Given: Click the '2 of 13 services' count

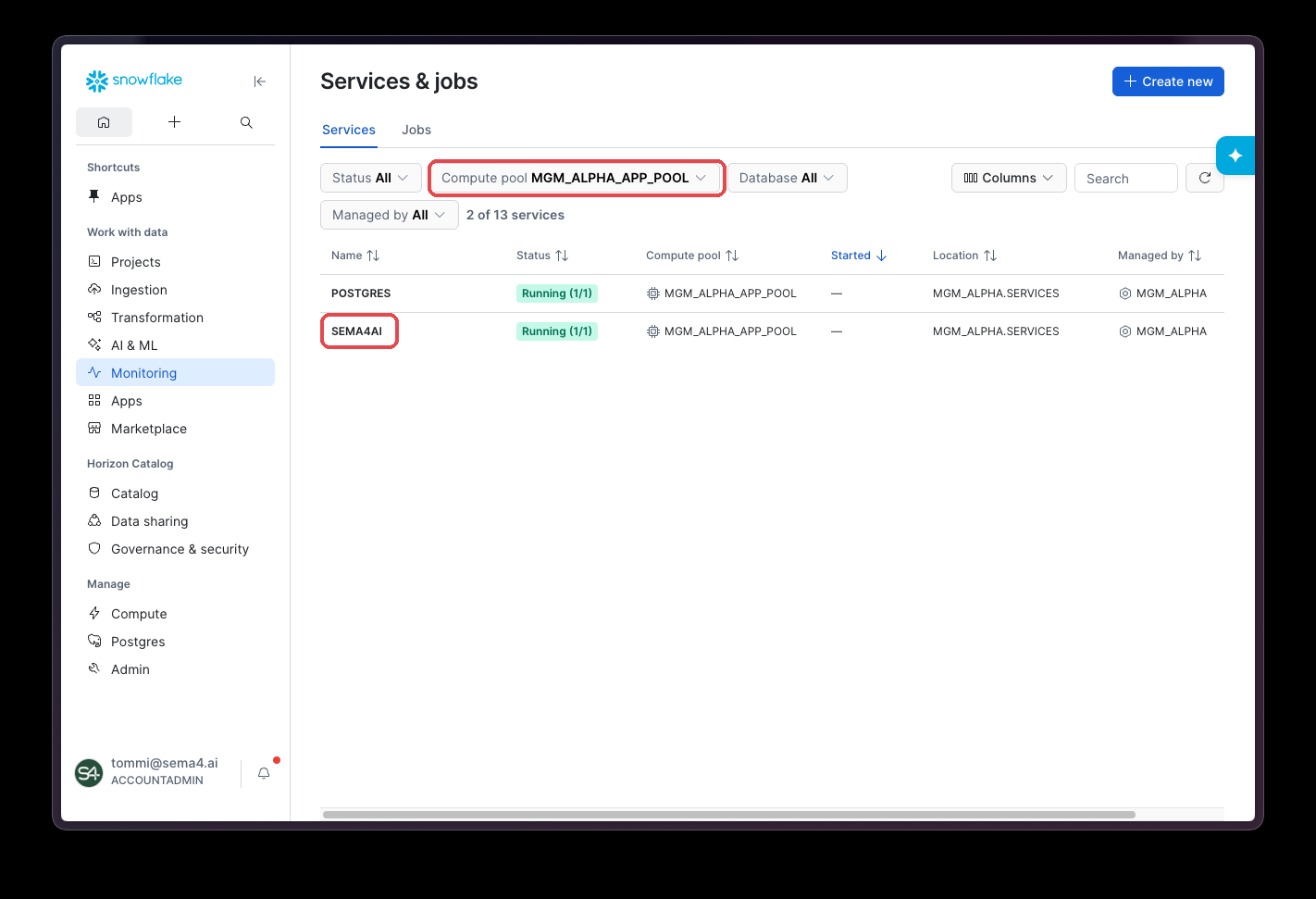Looking at the screenshot, I should tap(515, 215).
